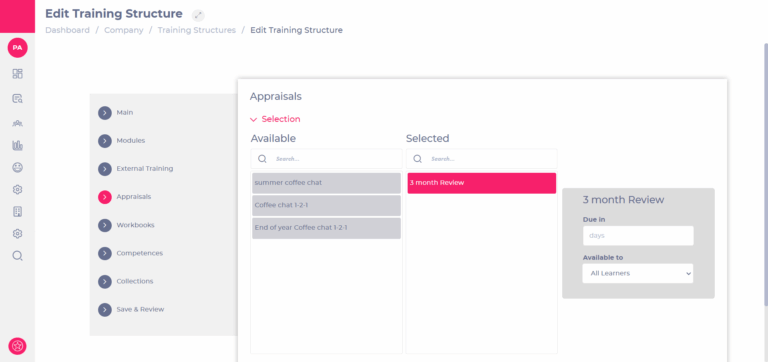Collapse the Selection section
Viewport: 768px width, 362px height.
coord(275,119)
